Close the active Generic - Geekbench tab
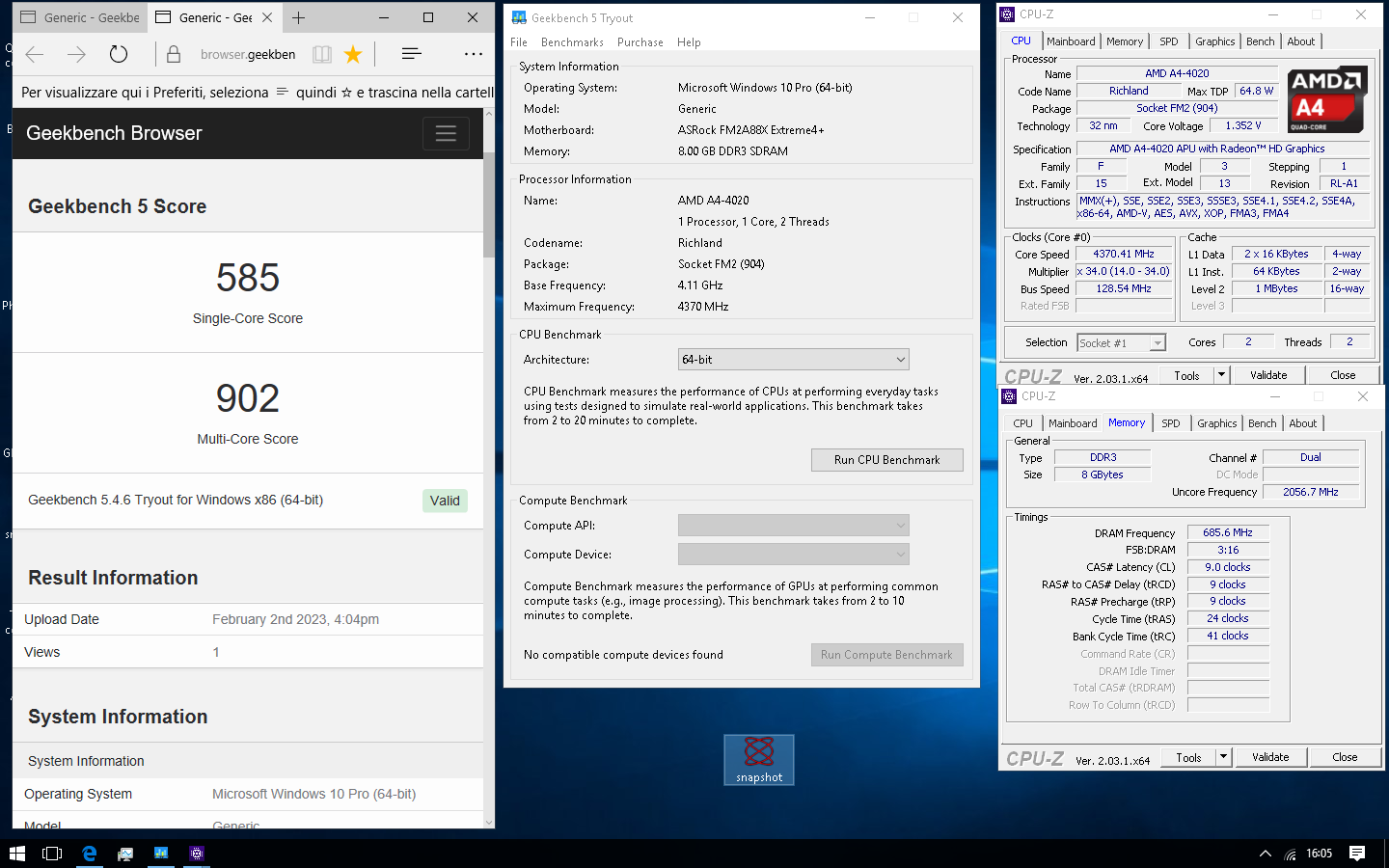Screen dimensions: 1389x868 click(268, 17)
